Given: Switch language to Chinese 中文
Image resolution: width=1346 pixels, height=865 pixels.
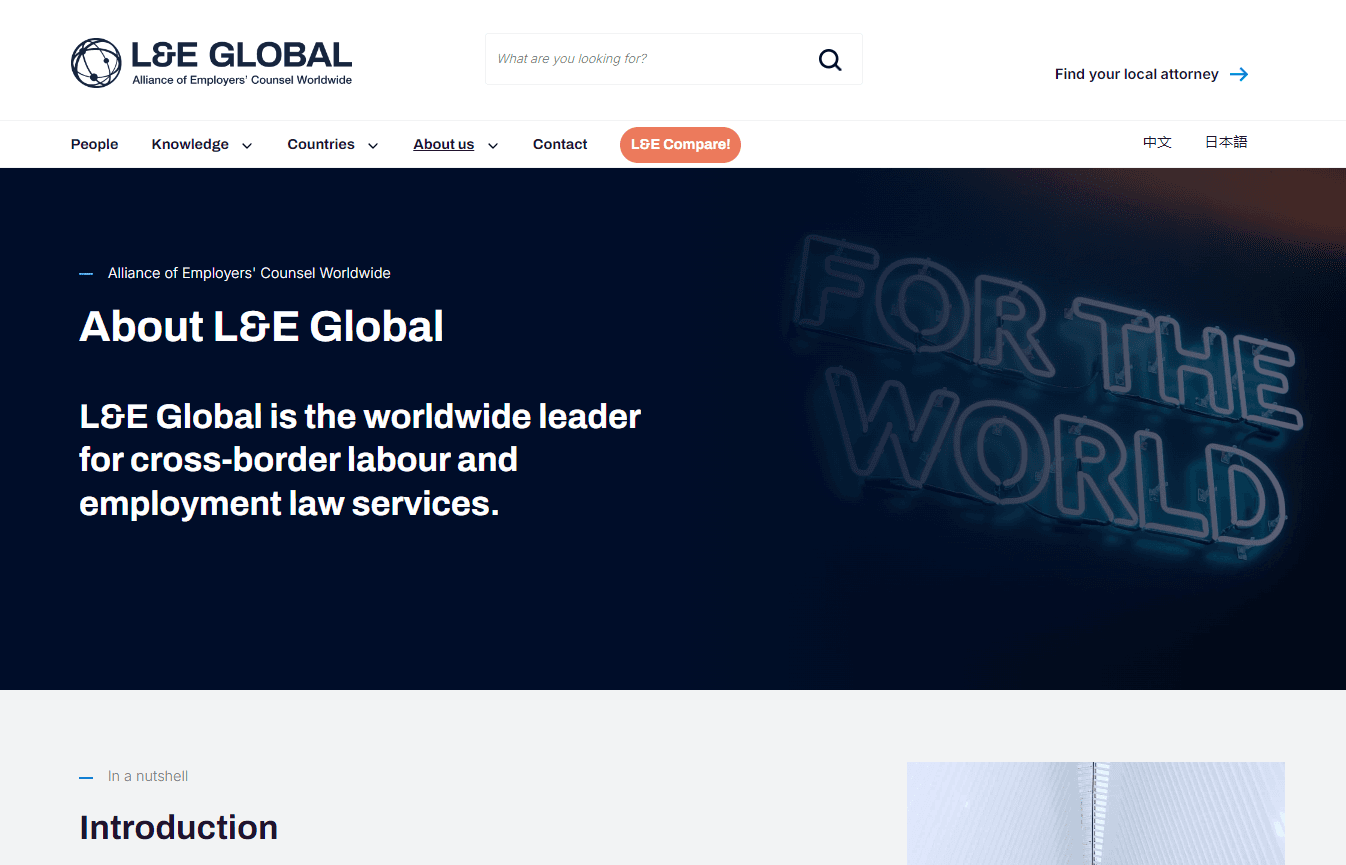Looking at the screenshot, I should tap(1157, 142).
